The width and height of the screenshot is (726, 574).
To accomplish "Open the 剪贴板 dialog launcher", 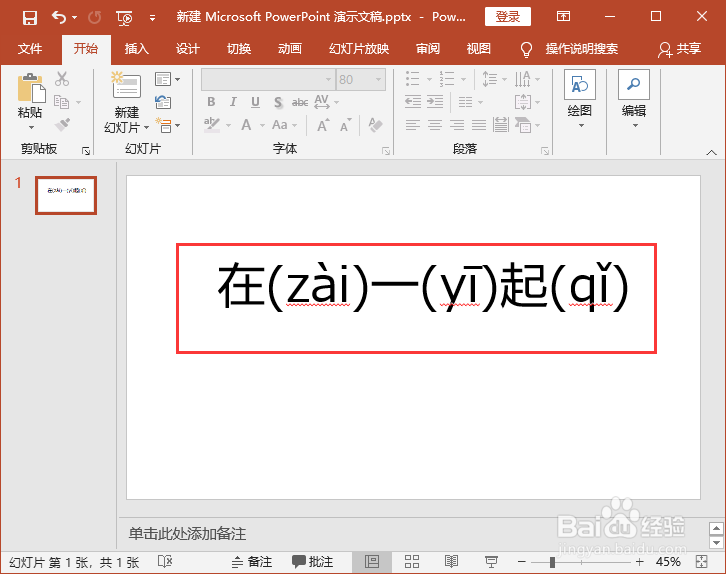I will tap(86, 150).
